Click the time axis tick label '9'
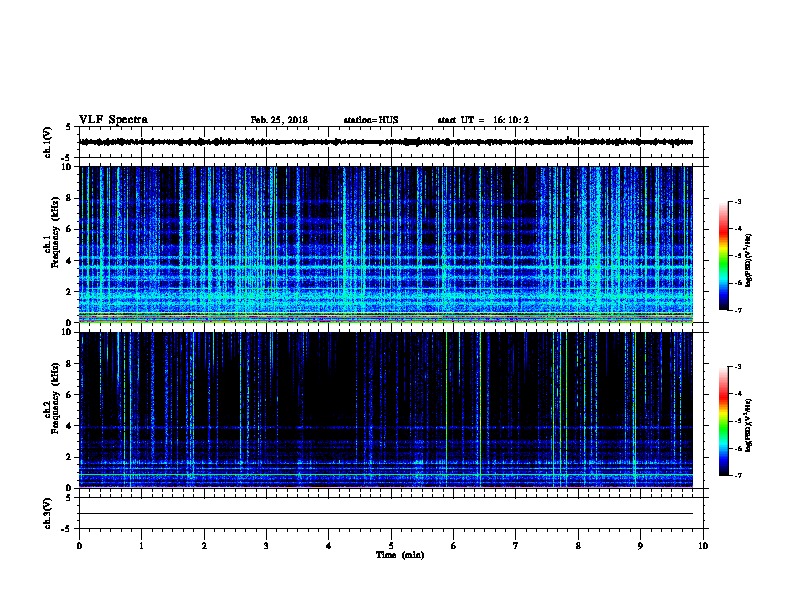The width and height of the screenshot is (792, 612). click(x=640, y=546)
